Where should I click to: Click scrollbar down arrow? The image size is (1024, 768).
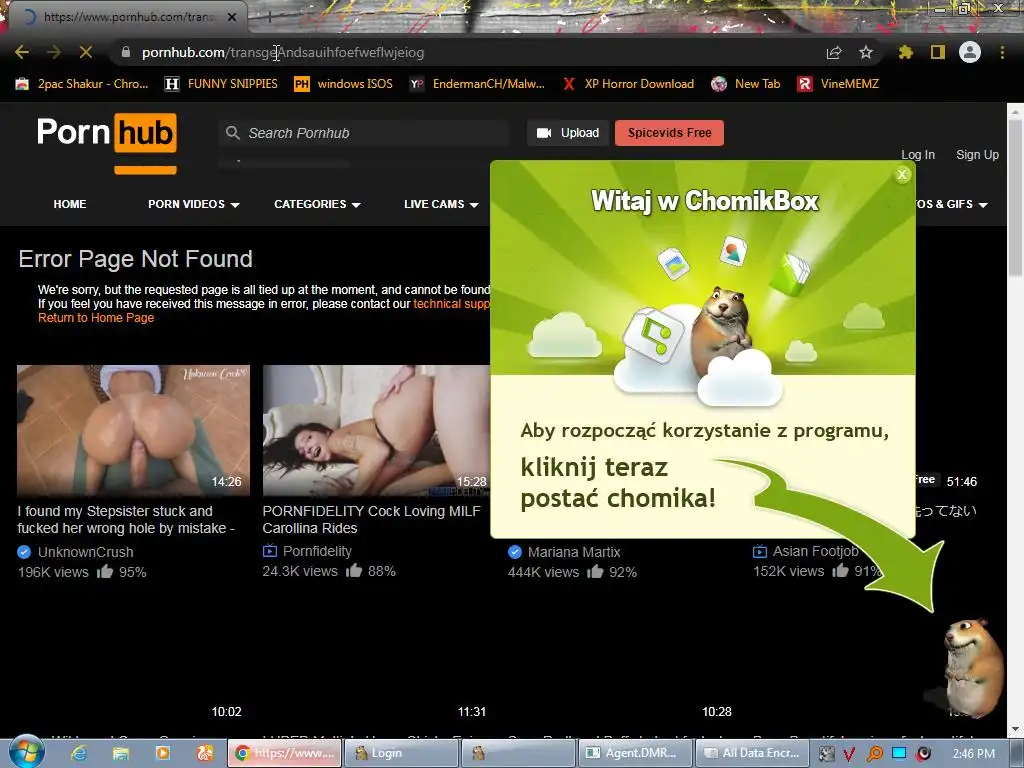[1016, 729]
